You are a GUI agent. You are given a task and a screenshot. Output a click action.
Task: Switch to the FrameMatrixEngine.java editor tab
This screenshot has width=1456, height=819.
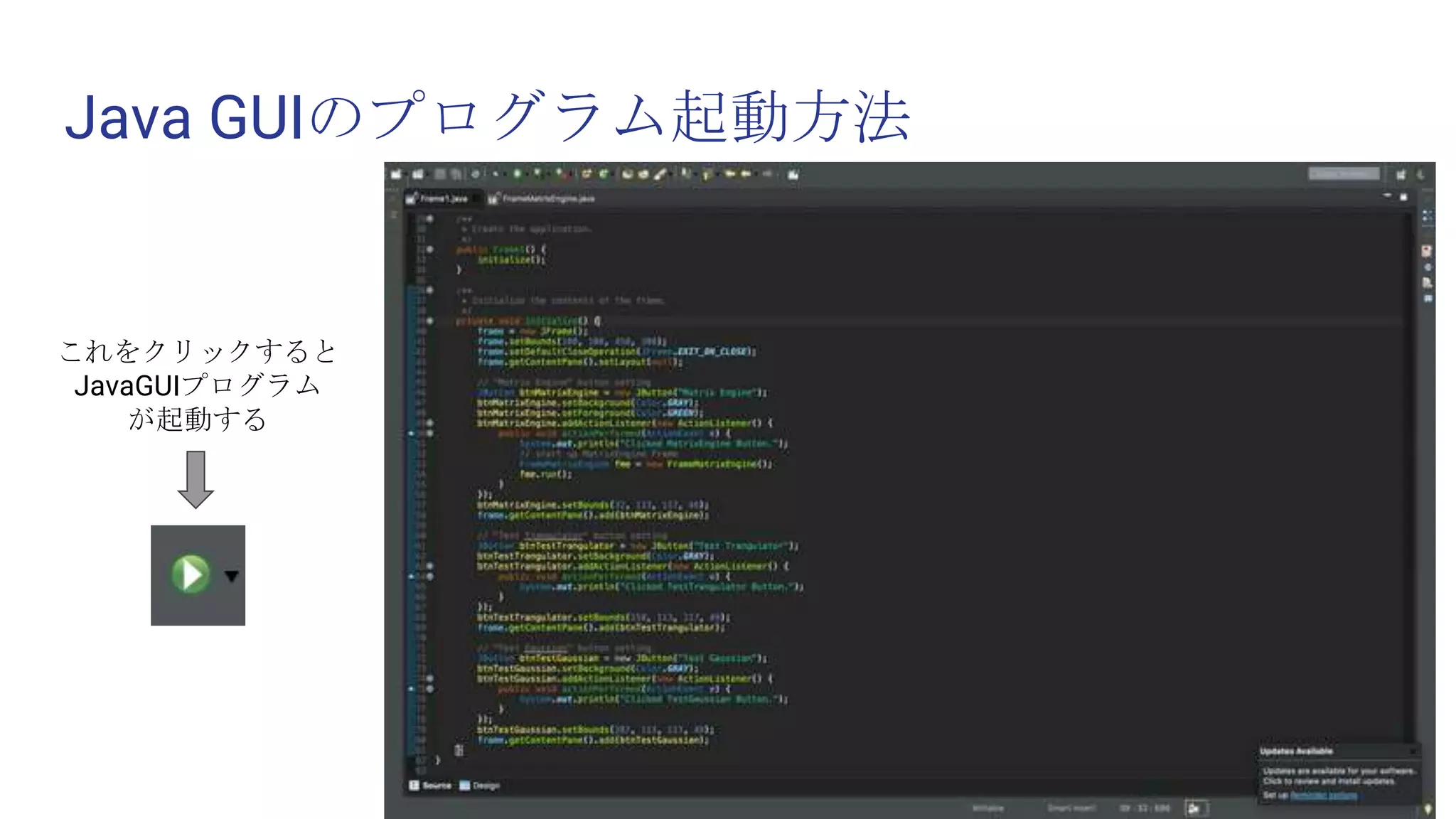point(542,198)
